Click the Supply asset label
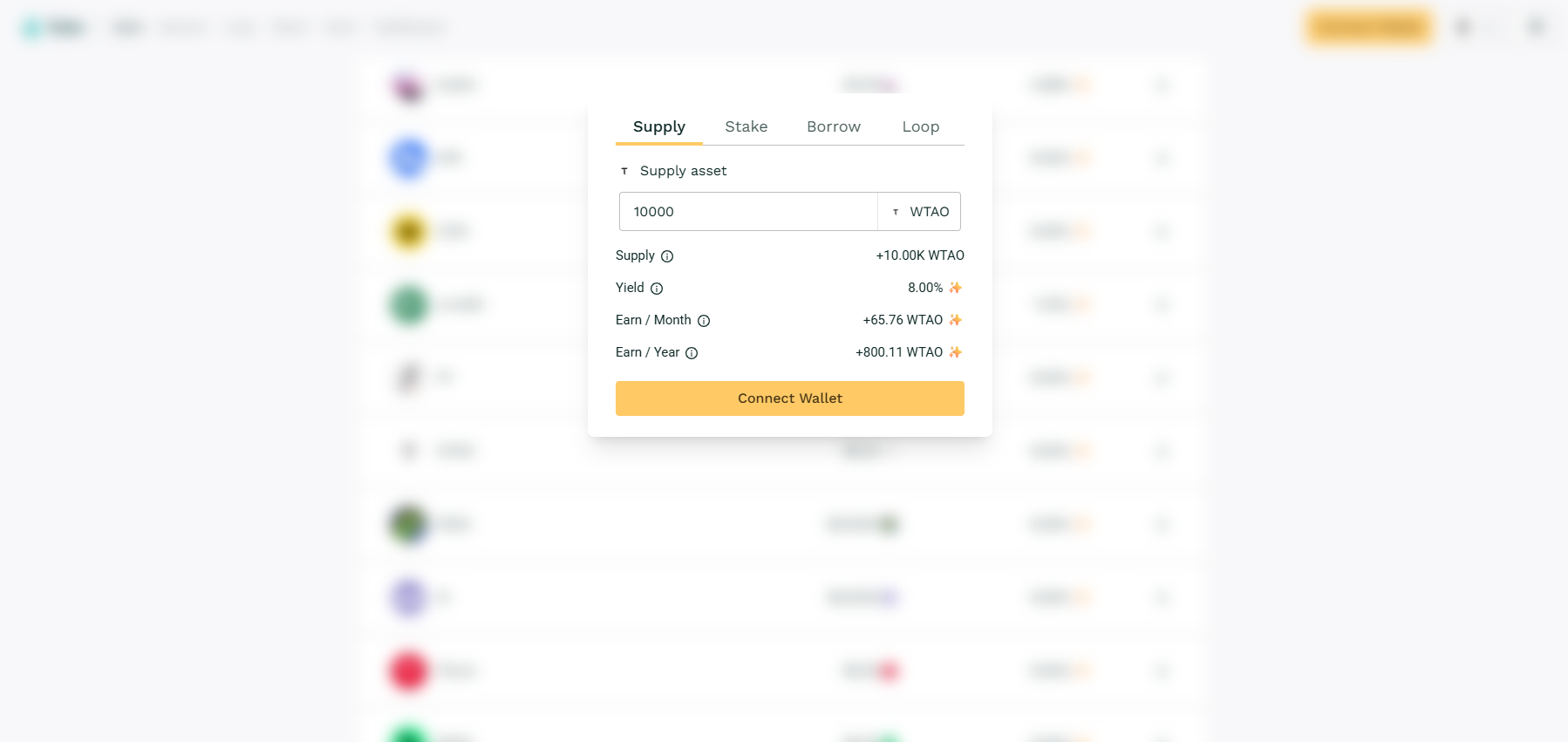This screenshot has width=1568, height=742. 683,171
